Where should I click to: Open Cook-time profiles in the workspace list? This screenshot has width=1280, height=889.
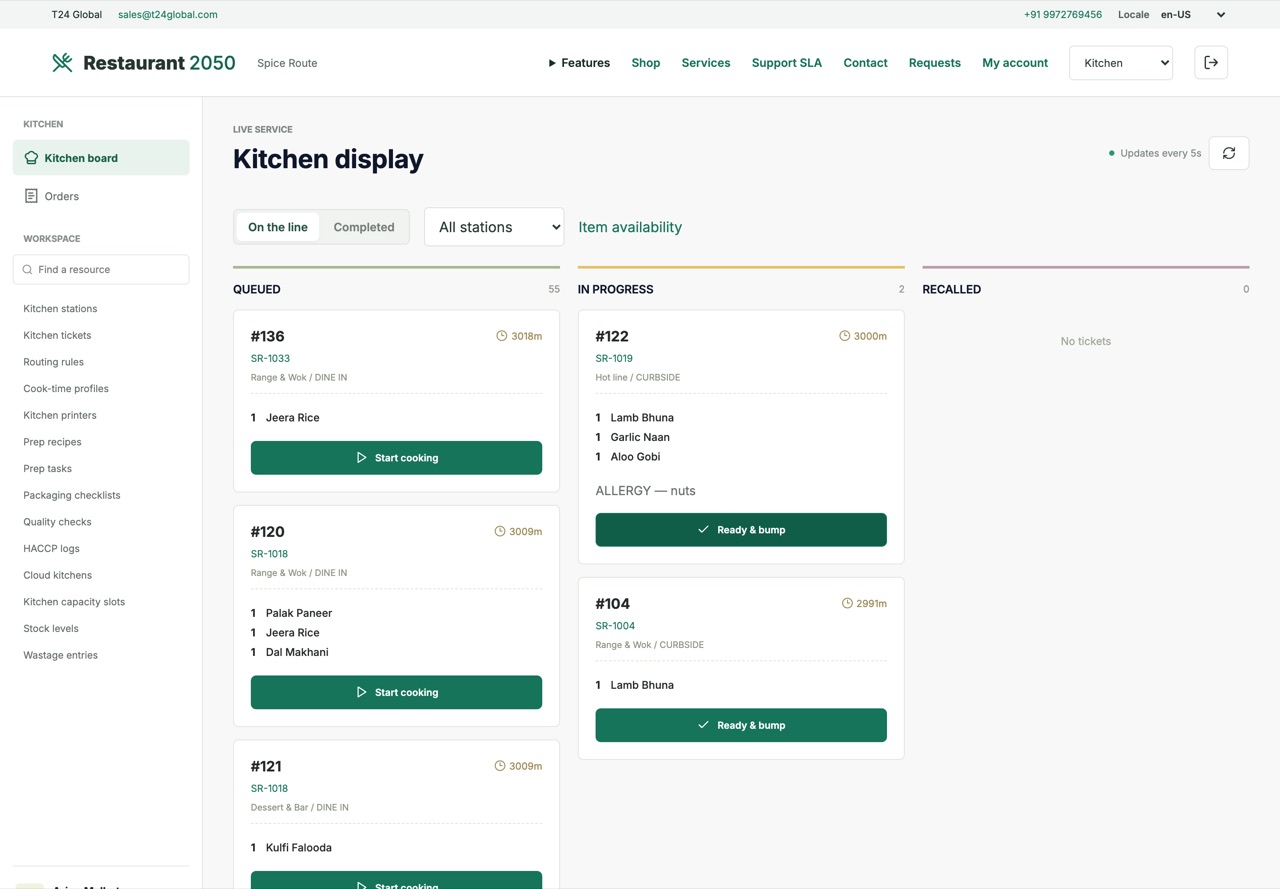coord(66,389)
